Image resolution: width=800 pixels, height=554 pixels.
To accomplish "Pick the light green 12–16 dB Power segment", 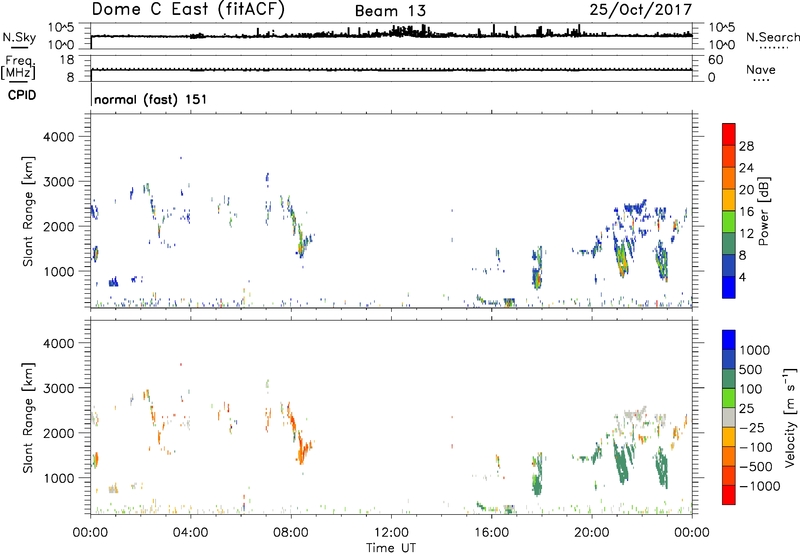I will 729,222.
